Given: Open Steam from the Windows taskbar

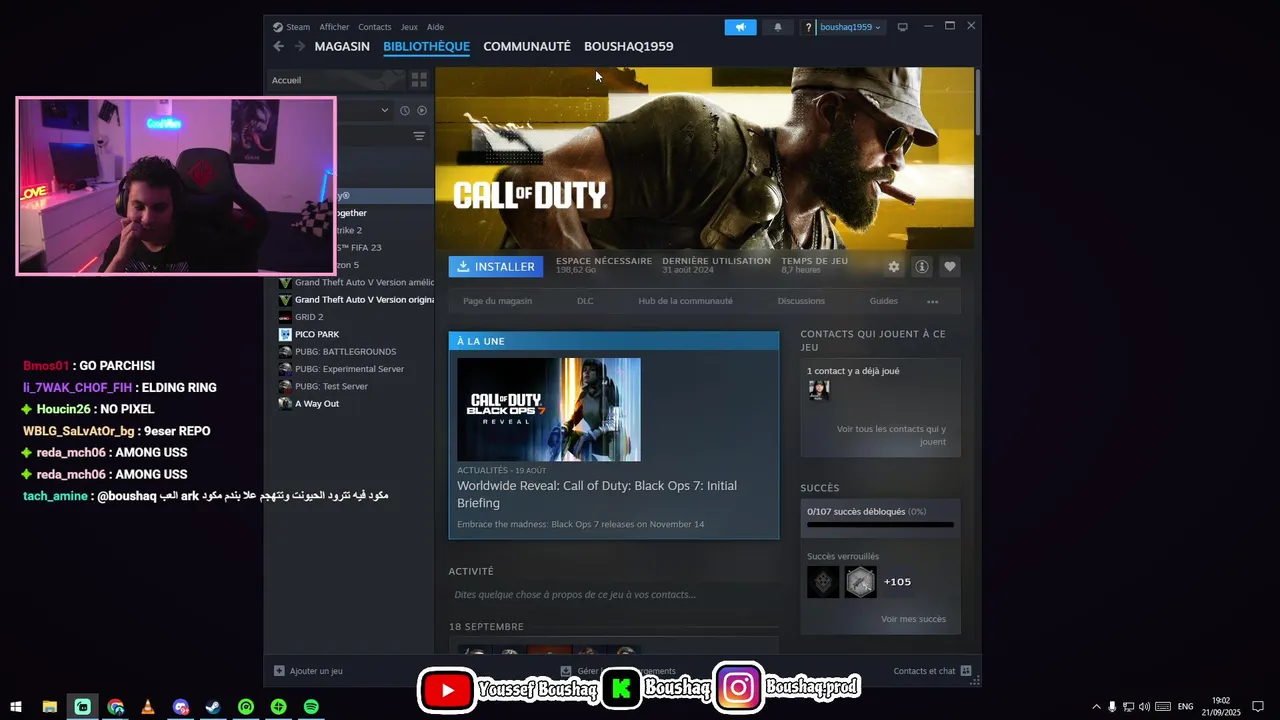Looking at the screenshot, I should (213, 707).
